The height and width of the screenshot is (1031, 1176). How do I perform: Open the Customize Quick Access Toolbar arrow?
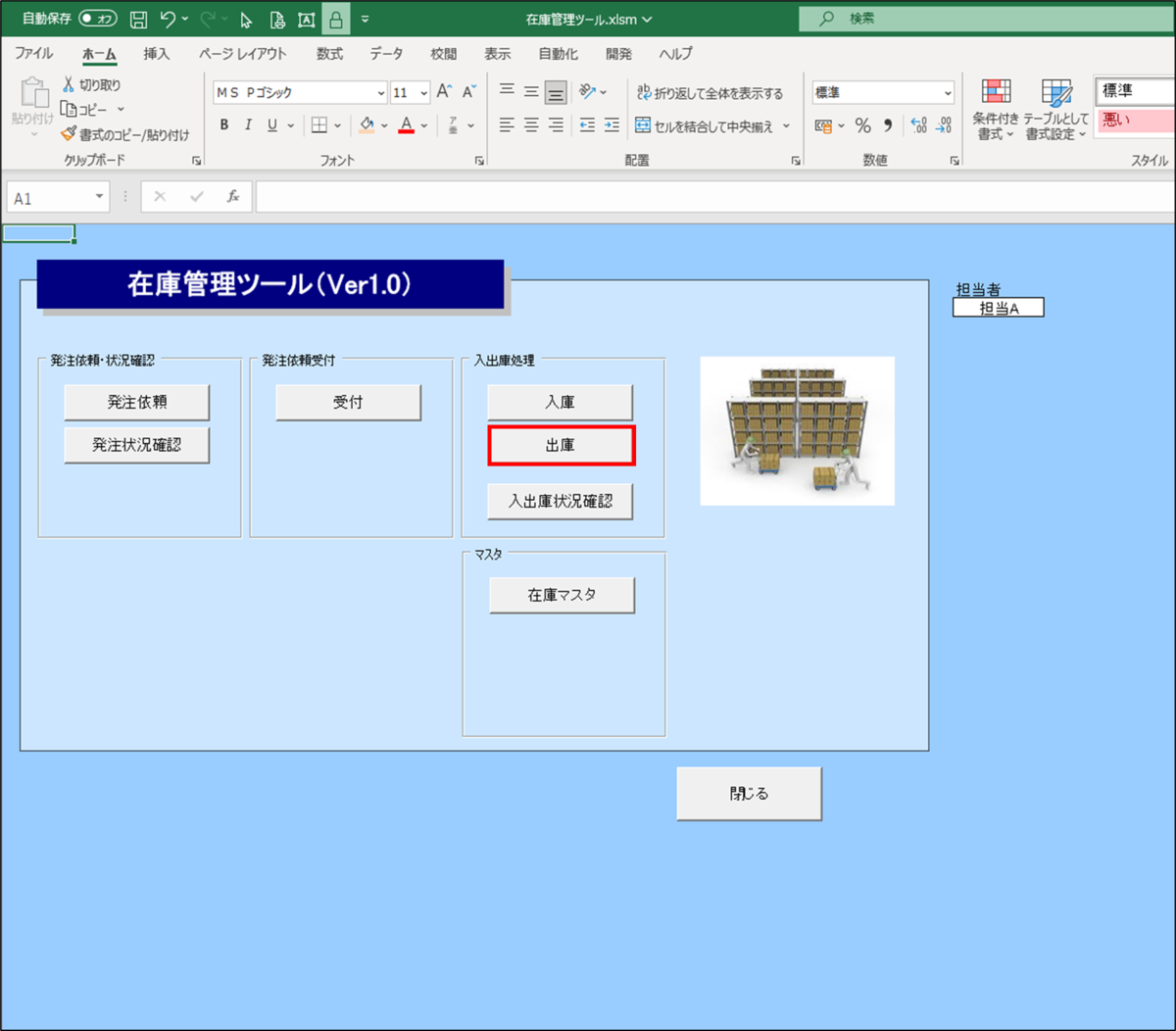(x=365, y=19)
